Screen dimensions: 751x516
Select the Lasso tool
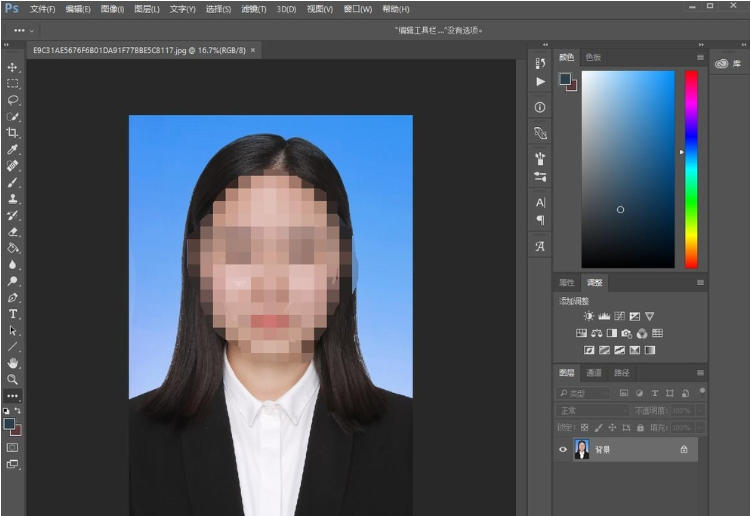coord(13,100)
